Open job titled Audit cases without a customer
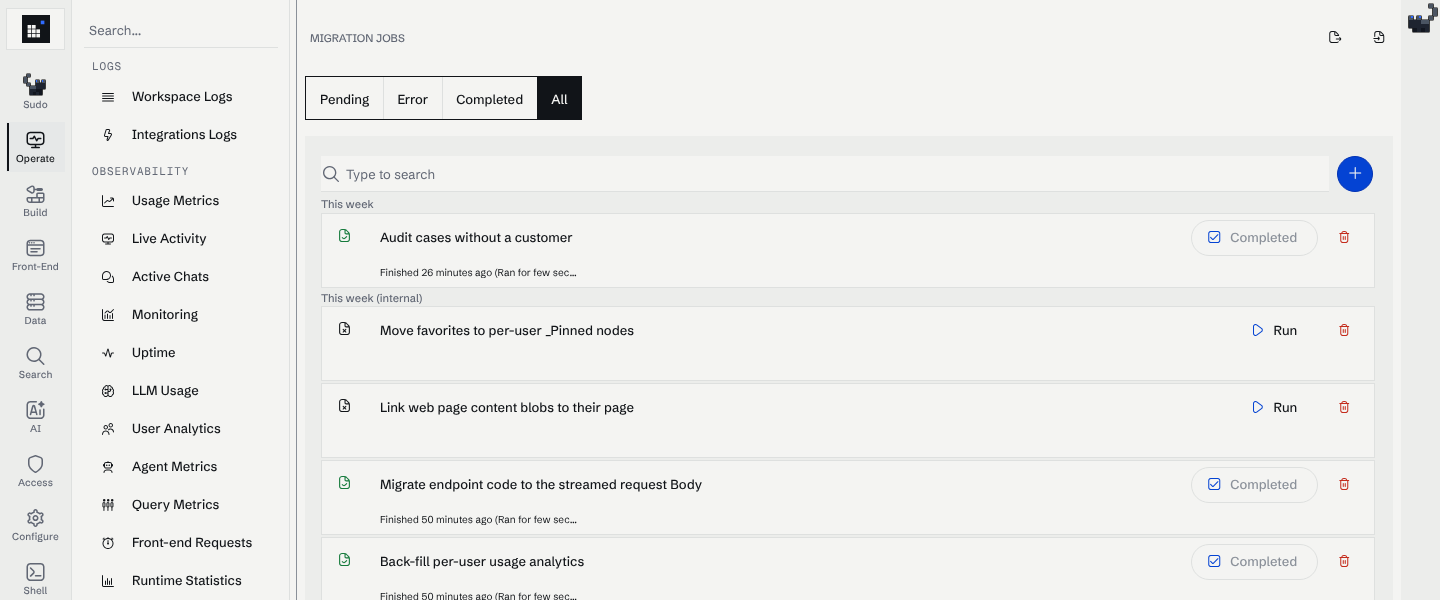Viewport: 1440px width, 600px height. click(x=476, y=238)
